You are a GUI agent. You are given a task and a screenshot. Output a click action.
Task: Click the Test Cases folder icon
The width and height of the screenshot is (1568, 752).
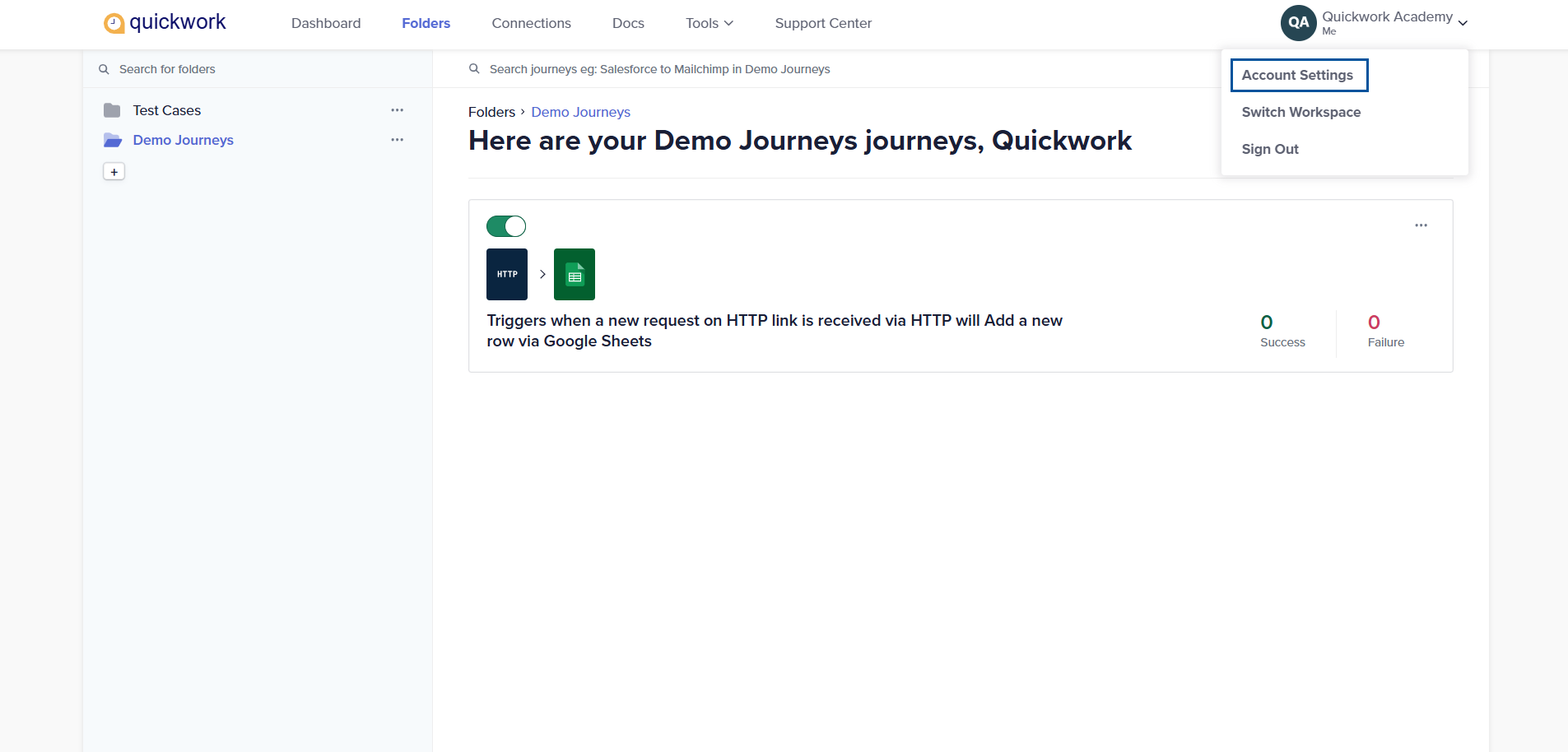[112, 110]
